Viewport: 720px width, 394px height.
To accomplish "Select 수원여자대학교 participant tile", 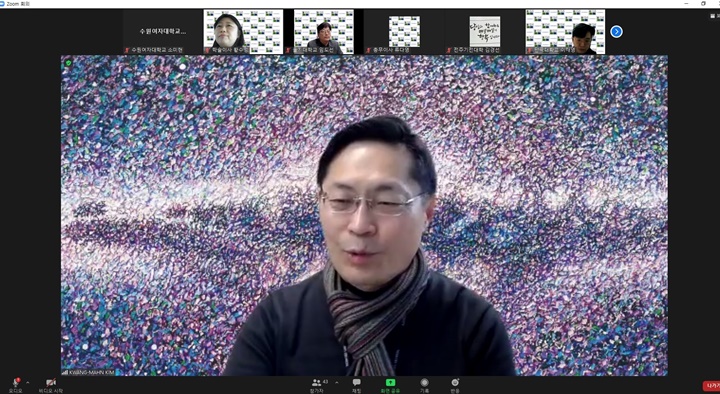I will 163,32.
